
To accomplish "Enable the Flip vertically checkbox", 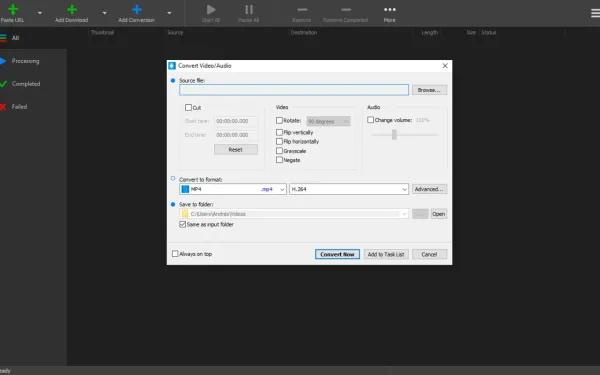I will (x=279, y=132).
